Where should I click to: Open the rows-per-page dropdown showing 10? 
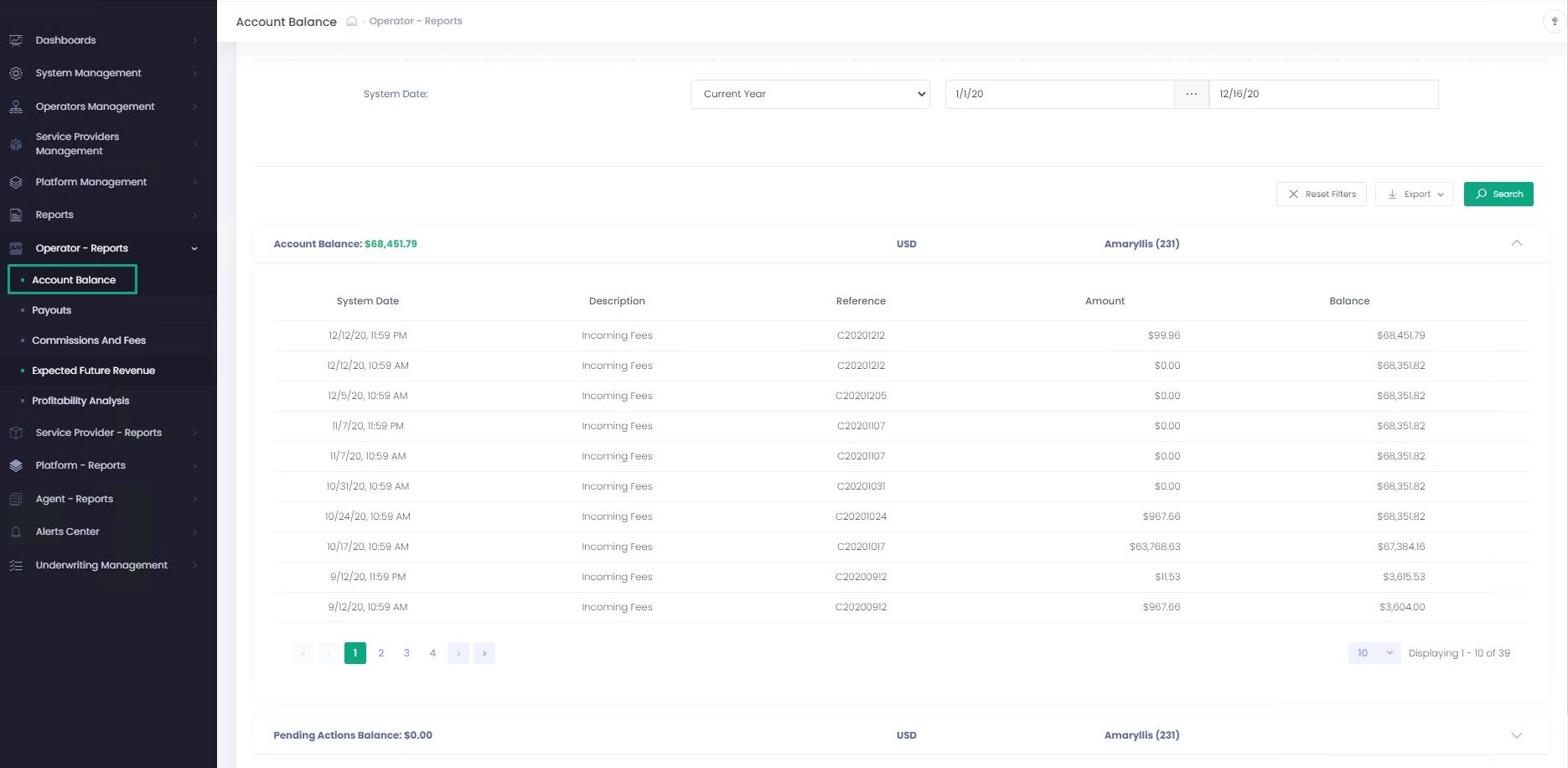tap(1374, 653)
